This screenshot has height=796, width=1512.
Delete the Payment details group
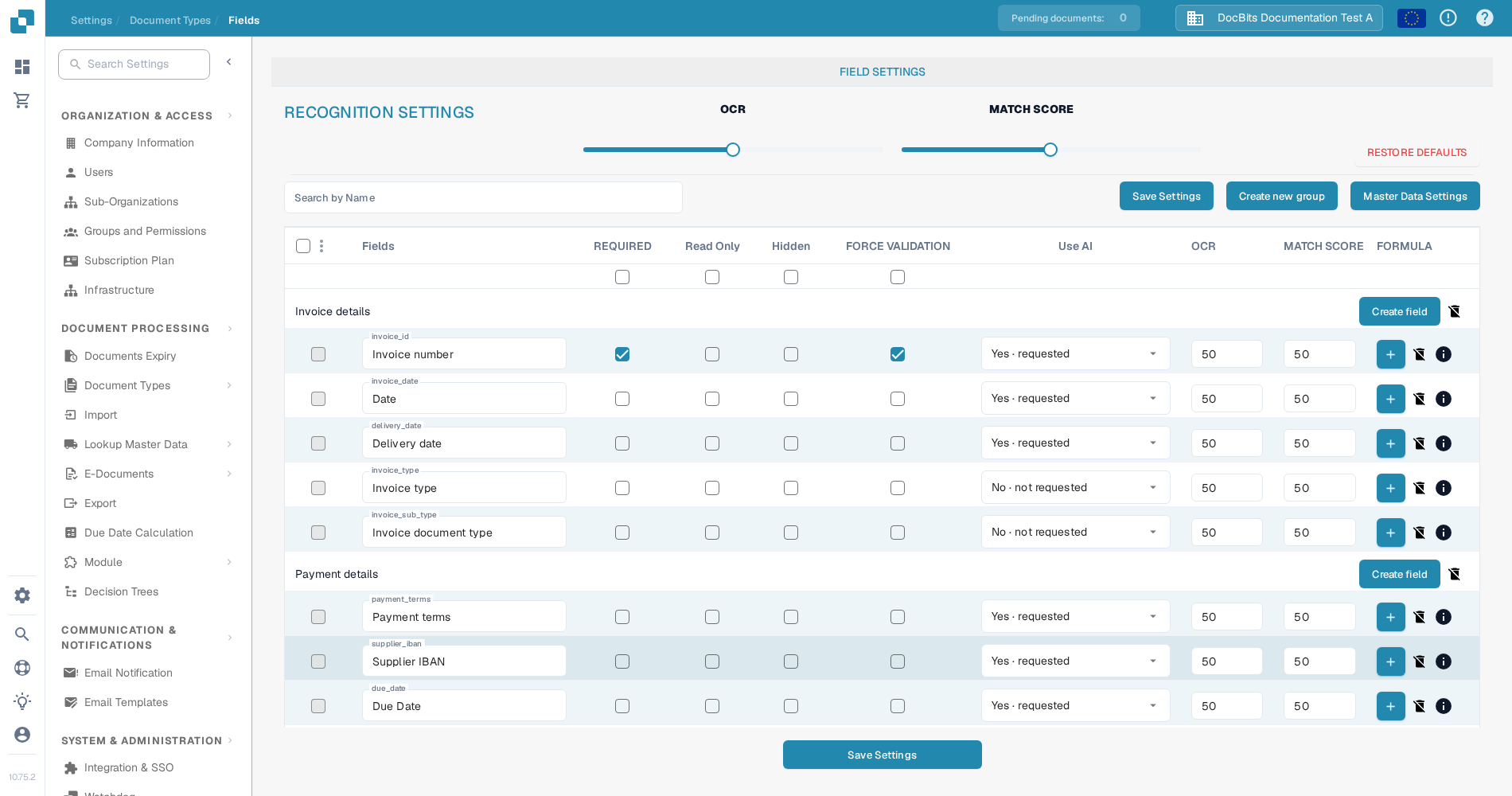(x=1455, y=574)
